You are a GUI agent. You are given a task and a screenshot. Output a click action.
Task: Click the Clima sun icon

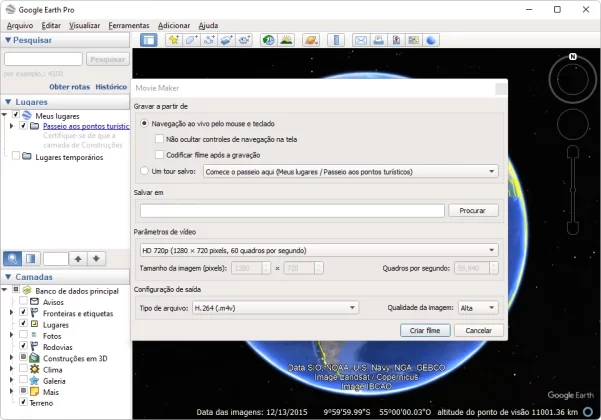(34, 369)
